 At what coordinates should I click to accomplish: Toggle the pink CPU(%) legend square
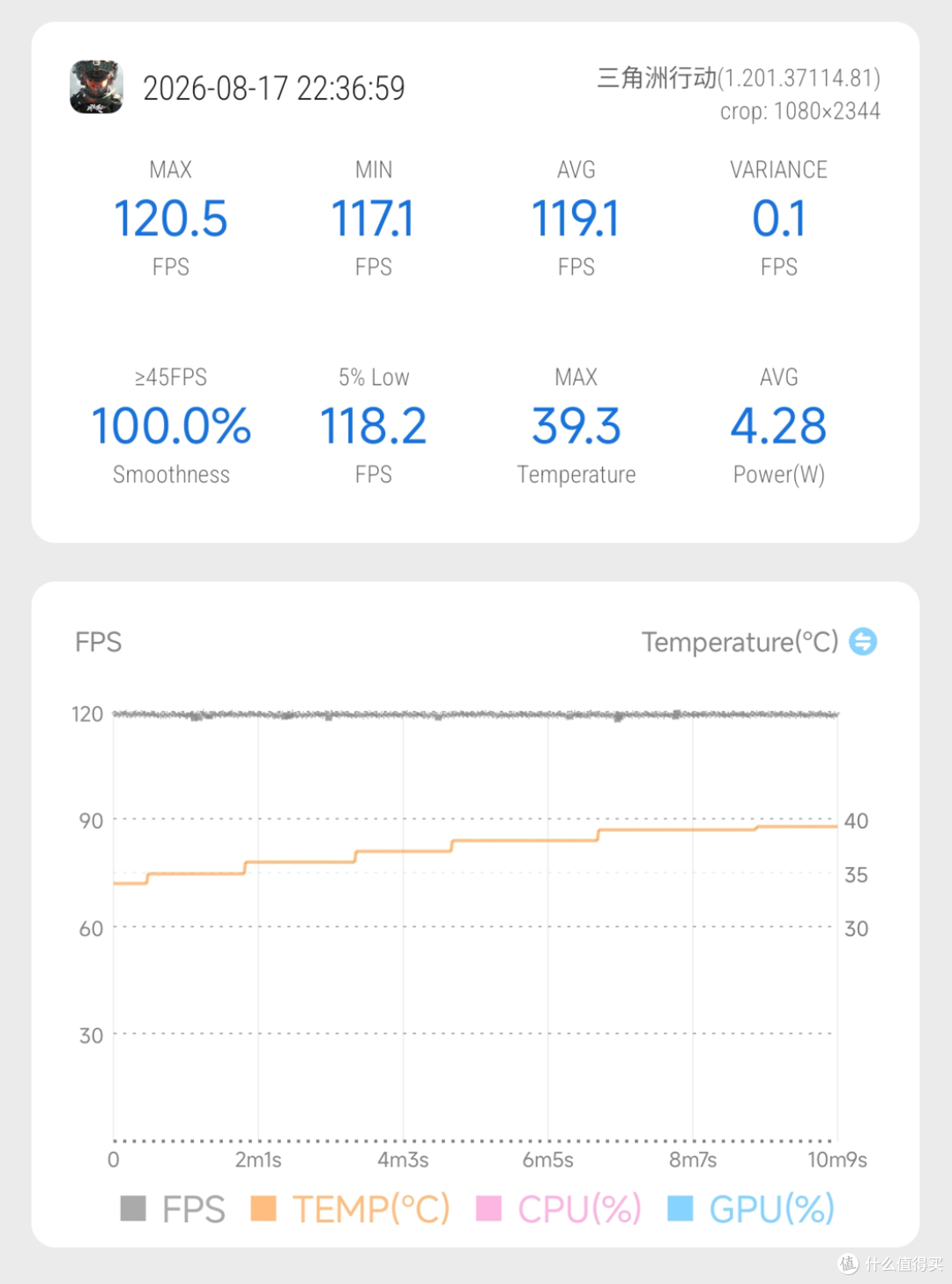(x=488, y=1208)
